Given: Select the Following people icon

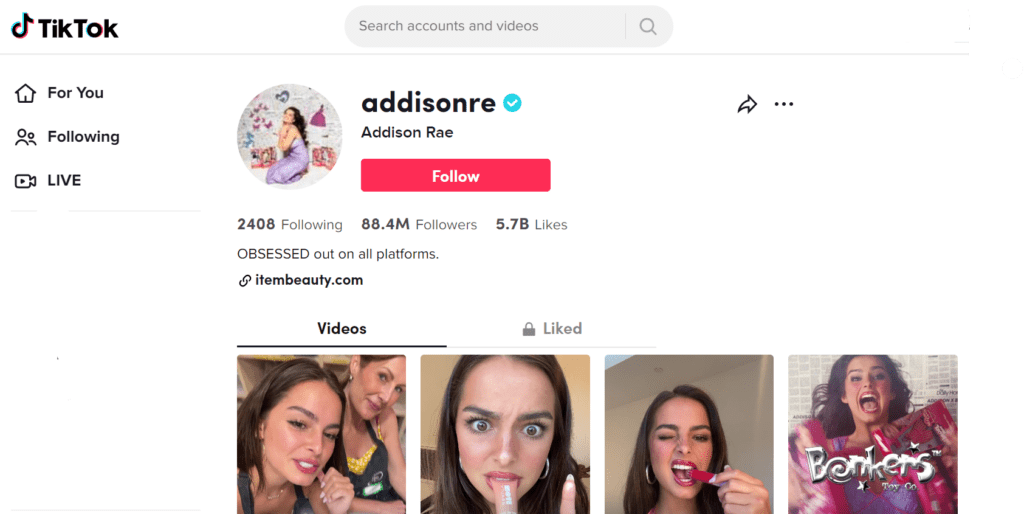Looking at the screenshot, I should click(x=25, y=137).
